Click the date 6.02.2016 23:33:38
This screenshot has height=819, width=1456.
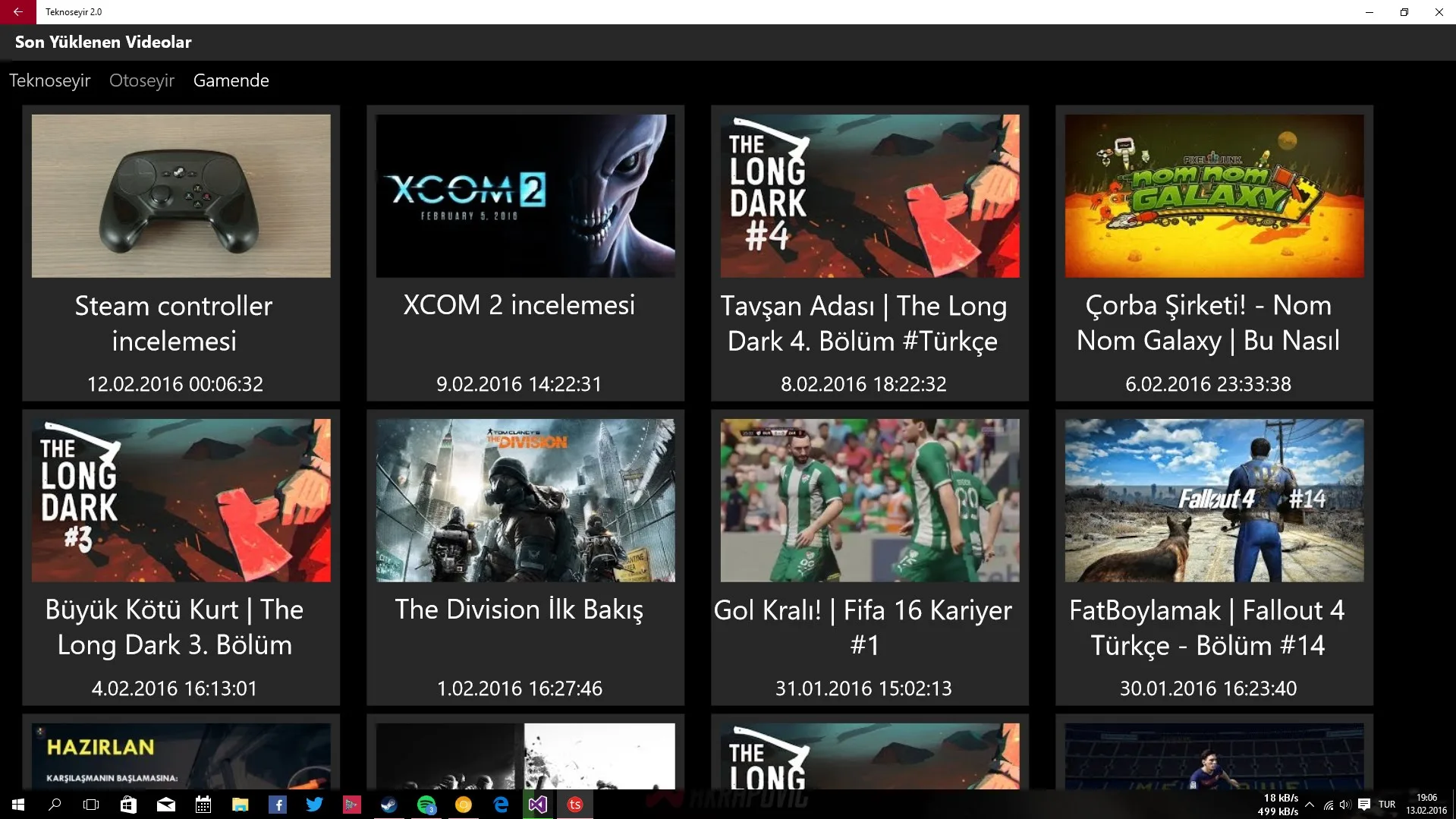pyautogui.click(x=1208, y=384)
